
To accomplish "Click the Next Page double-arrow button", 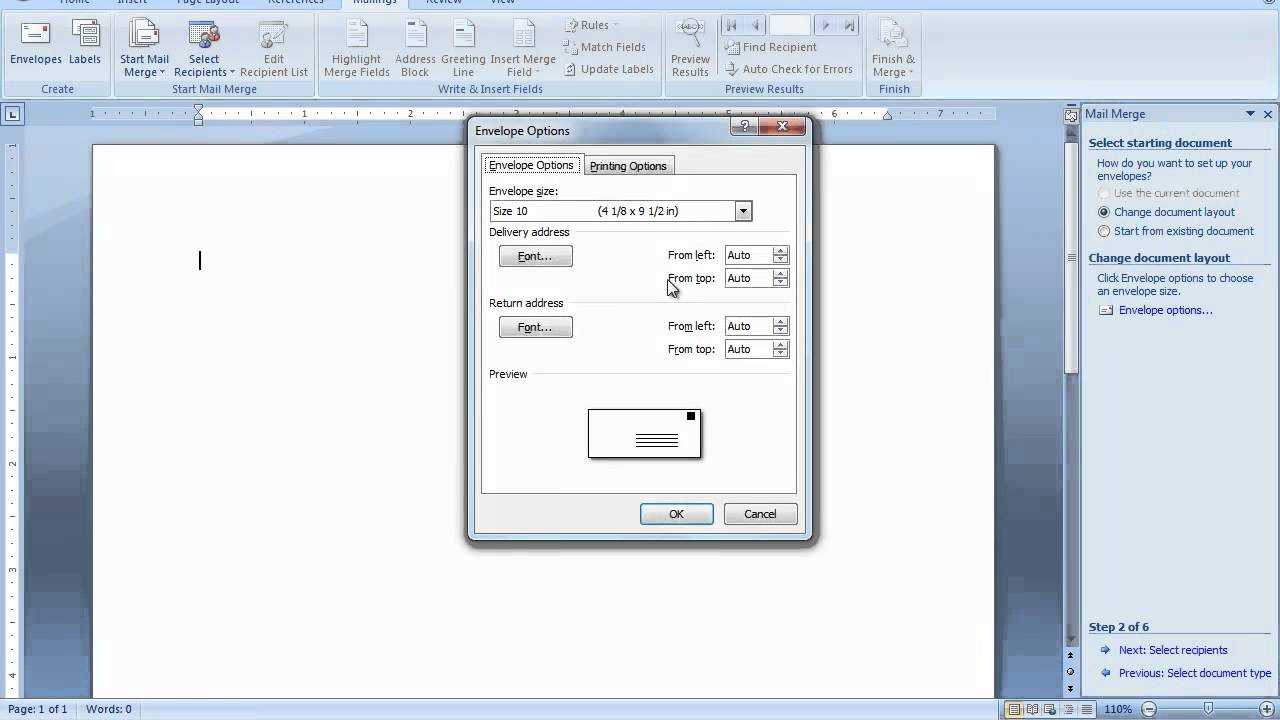I will pyautogui.click(x=1070, y=688).
